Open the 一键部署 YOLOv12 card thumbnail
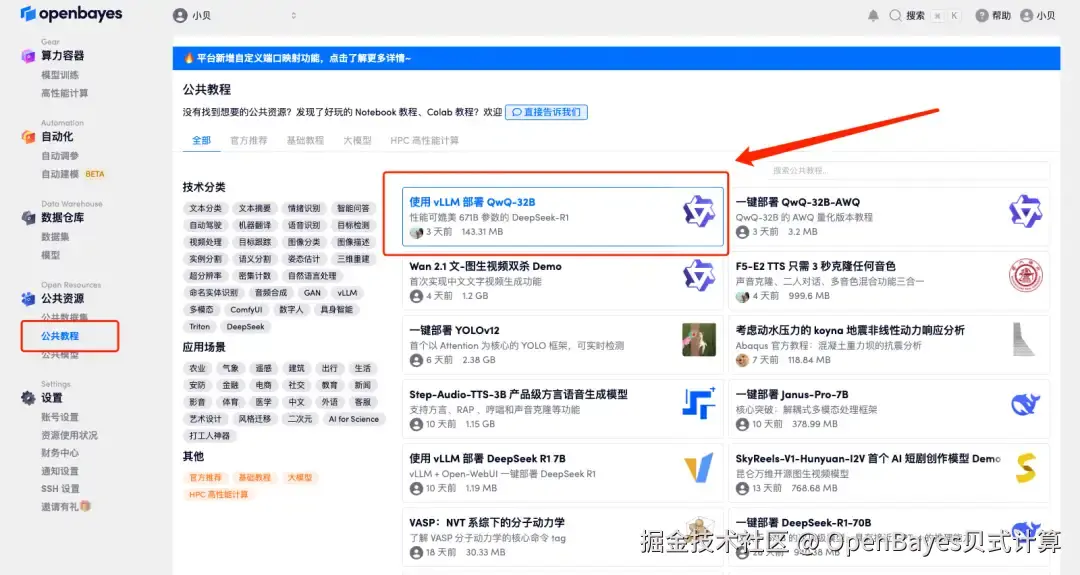The width and height of the screenshot is (1080, 575). click(698, 339)
